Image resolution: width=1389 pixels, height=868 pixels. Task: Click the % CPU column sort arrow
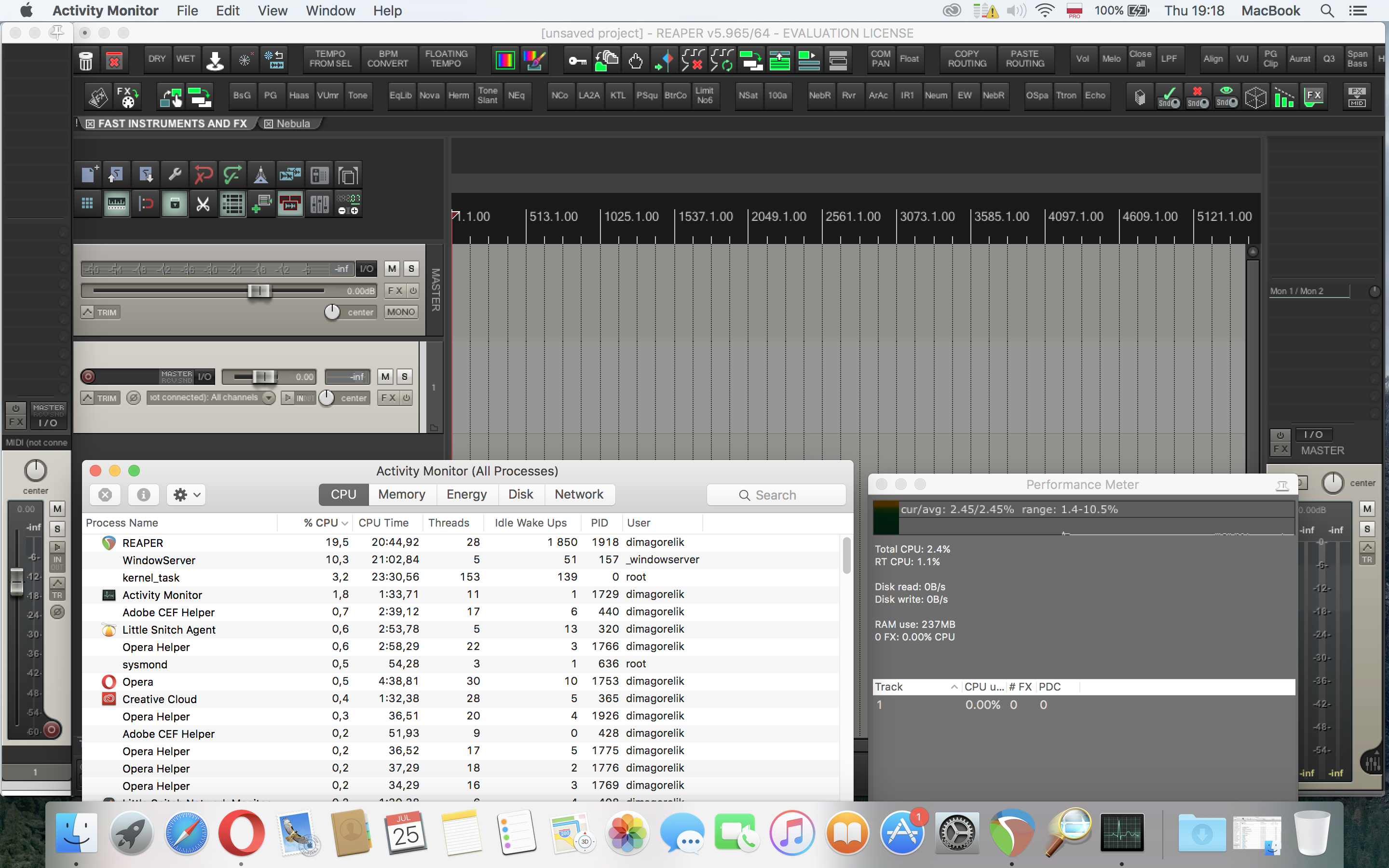point(345,523)
